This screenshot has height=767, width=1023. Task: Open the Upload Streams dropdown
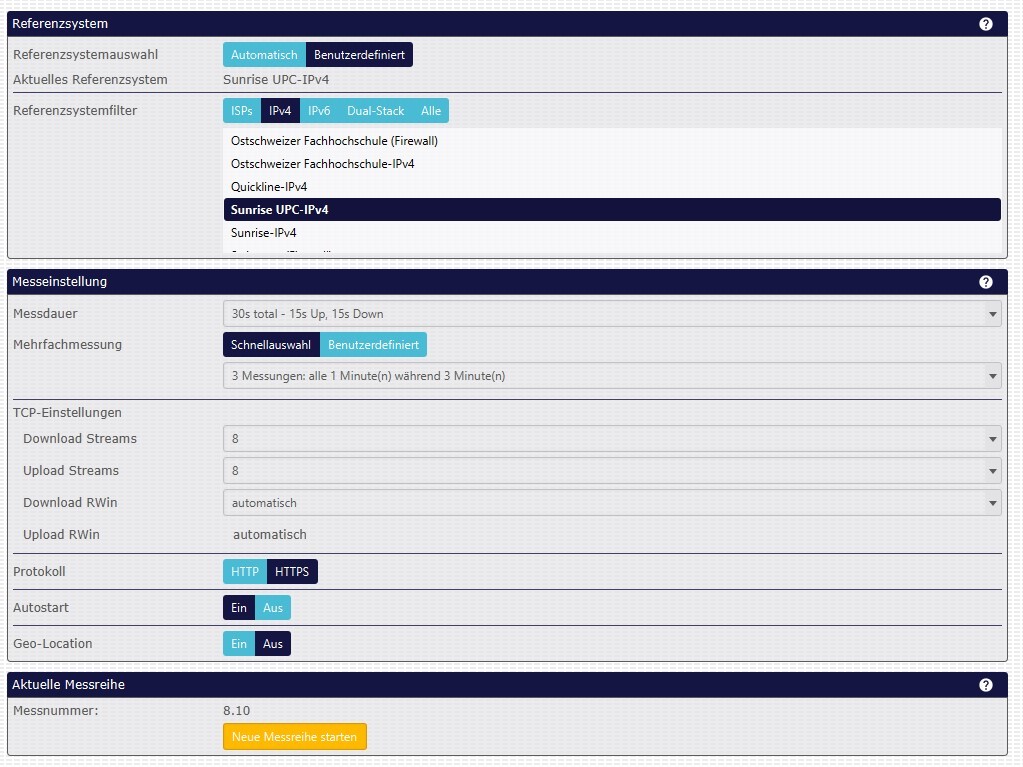coord(611,471)
